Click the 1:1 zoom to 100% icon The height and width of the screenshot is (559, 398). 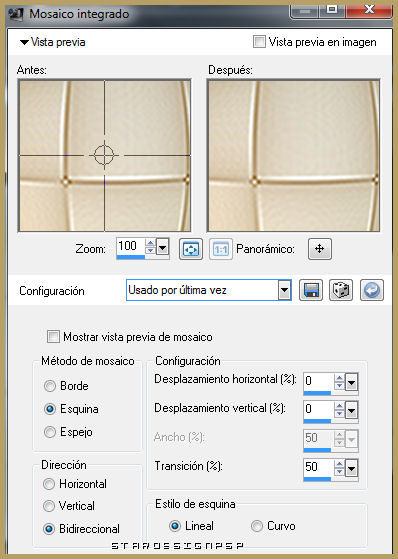click(221, 249)
